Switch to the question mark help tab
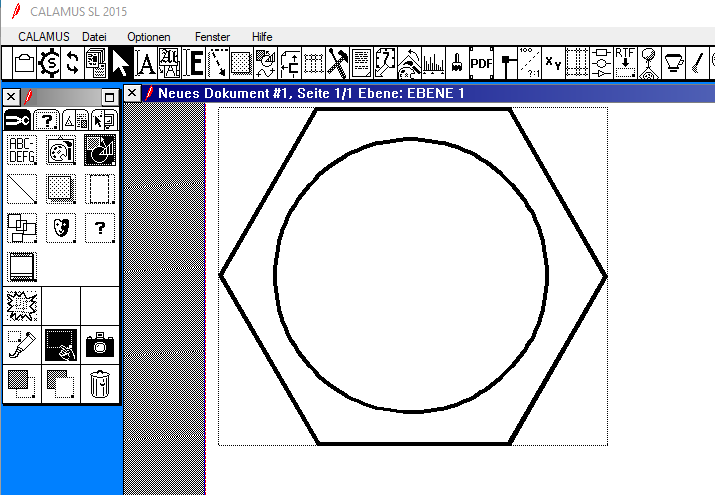715x495 pixels. [x=45, y=120]
